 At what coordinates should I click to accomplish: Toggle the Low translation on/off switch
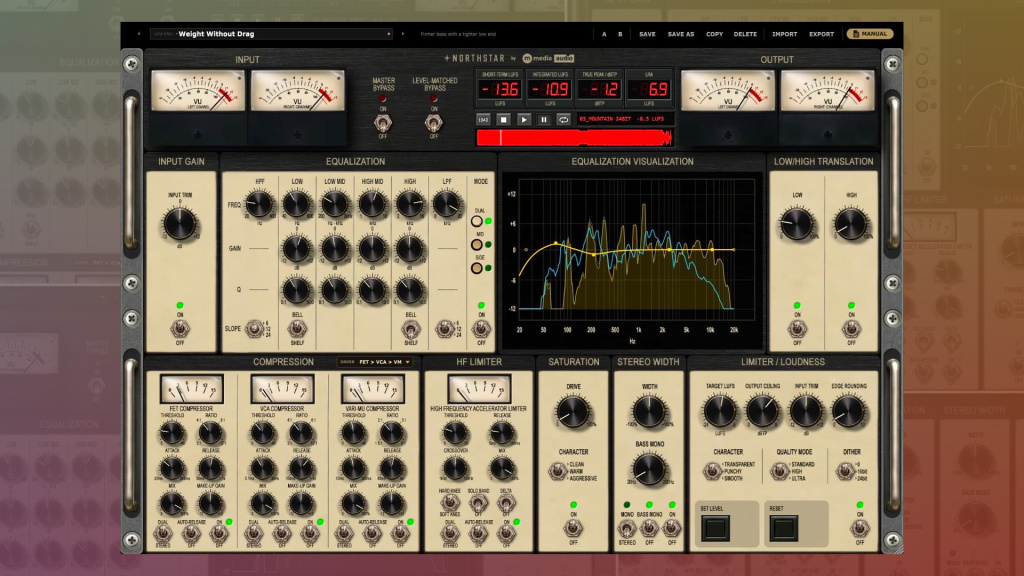point(797,328)
